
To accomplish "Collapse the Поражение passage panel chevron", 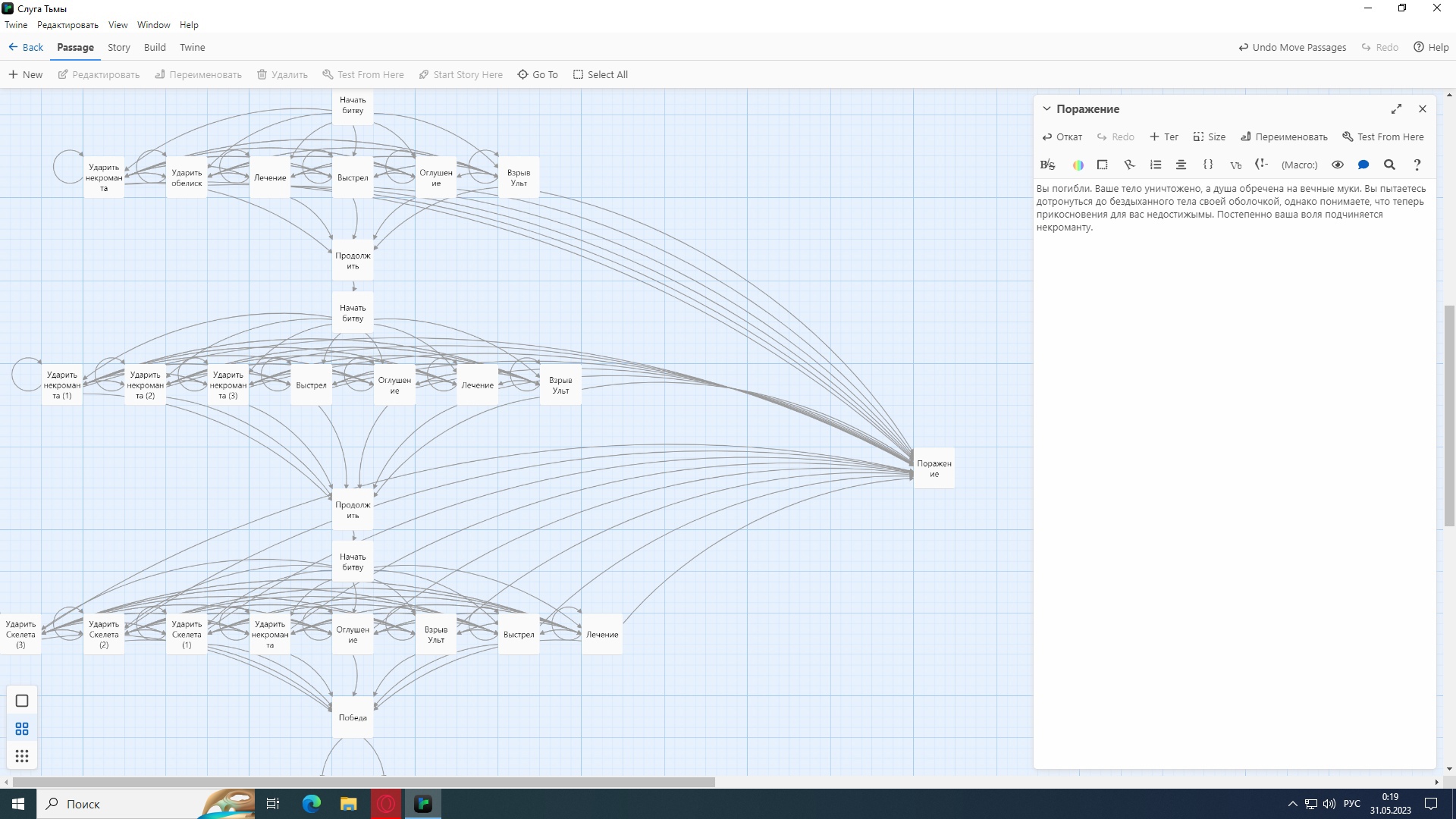I will (1046, 108).
